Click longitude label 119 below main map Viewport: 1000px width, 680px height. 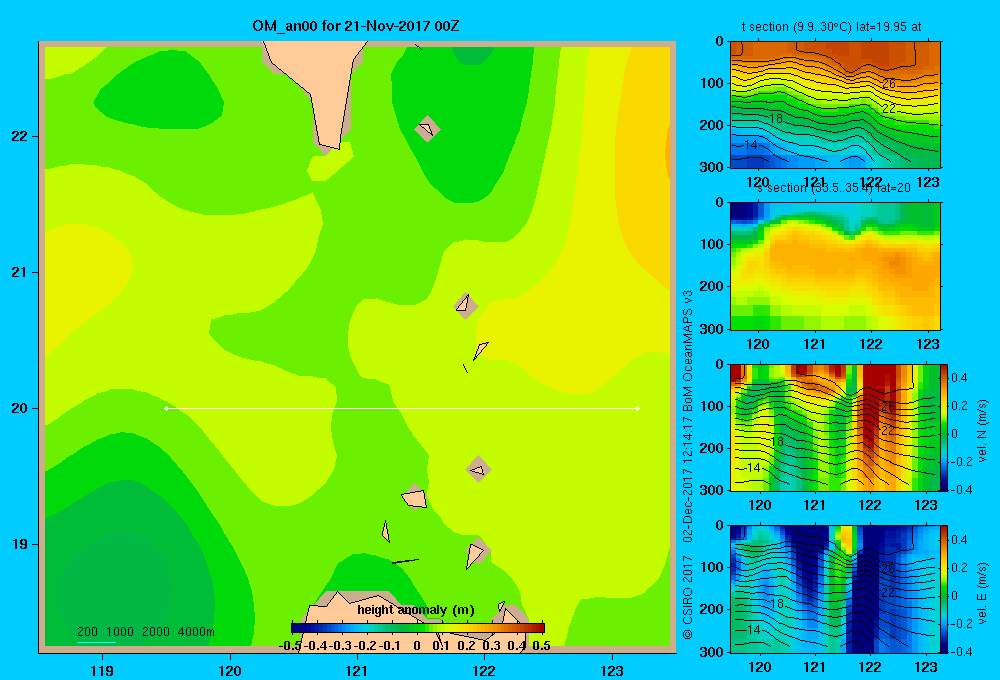[102, 670]
